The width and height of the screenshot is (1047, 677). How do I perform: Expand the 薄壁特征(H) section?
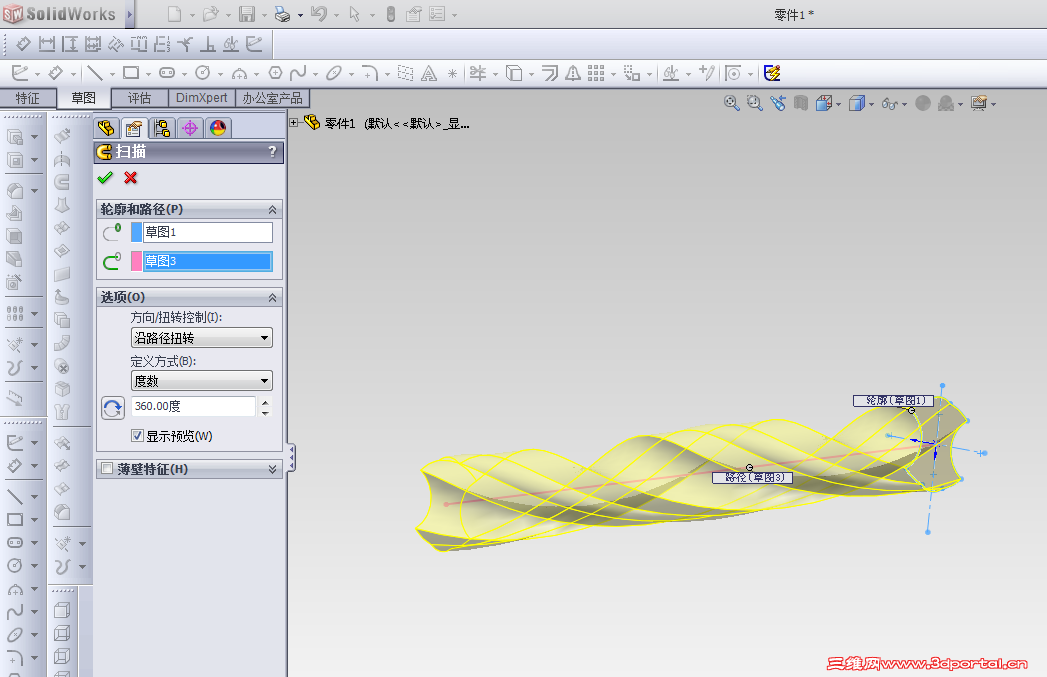pos(272,469)
